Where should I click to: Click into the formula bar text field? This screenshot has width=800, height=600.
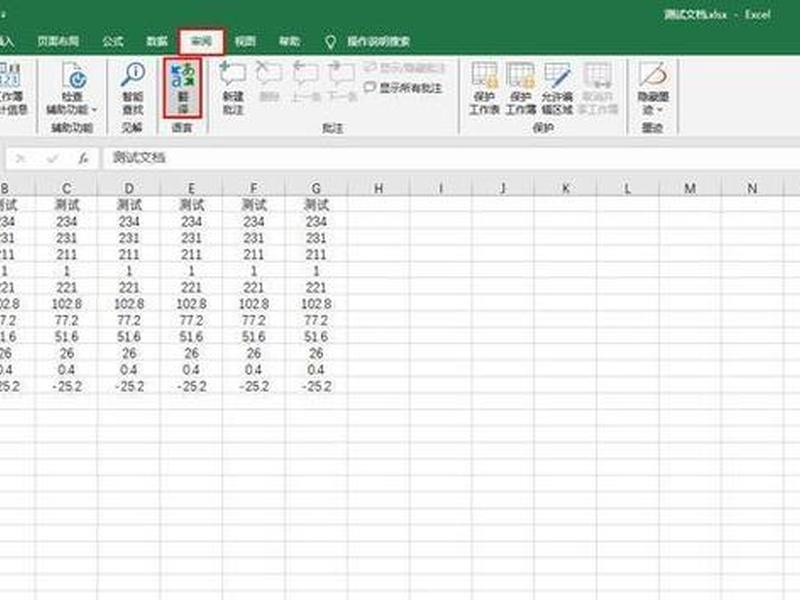[x=451, y=158]
